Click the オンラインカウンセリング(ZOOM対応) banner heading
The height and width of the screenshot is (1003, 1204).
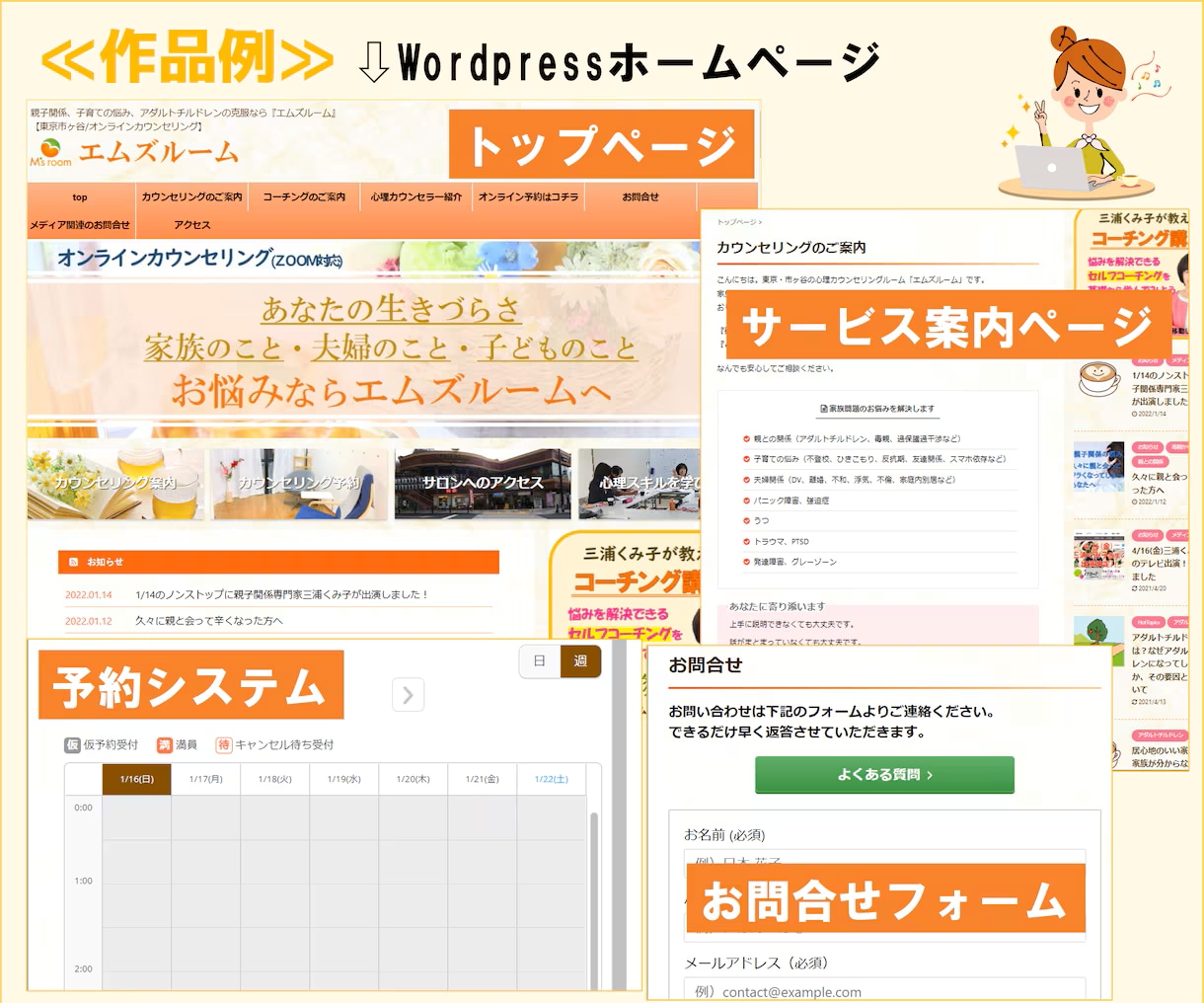200,259
